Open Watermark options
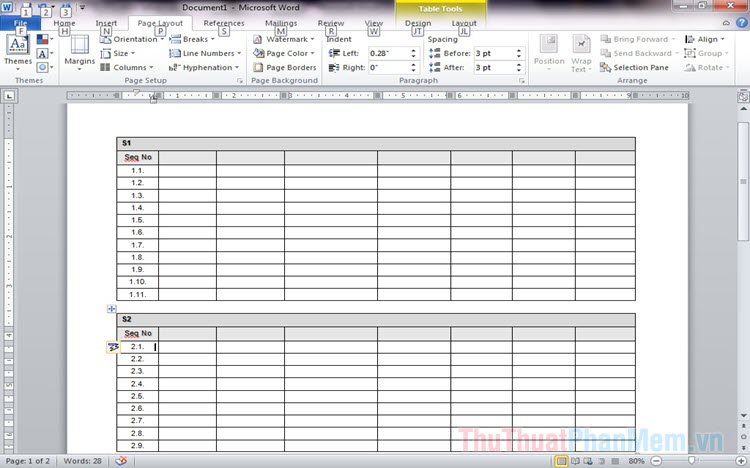This screenshot has height=468, width=750. point(284,39)
